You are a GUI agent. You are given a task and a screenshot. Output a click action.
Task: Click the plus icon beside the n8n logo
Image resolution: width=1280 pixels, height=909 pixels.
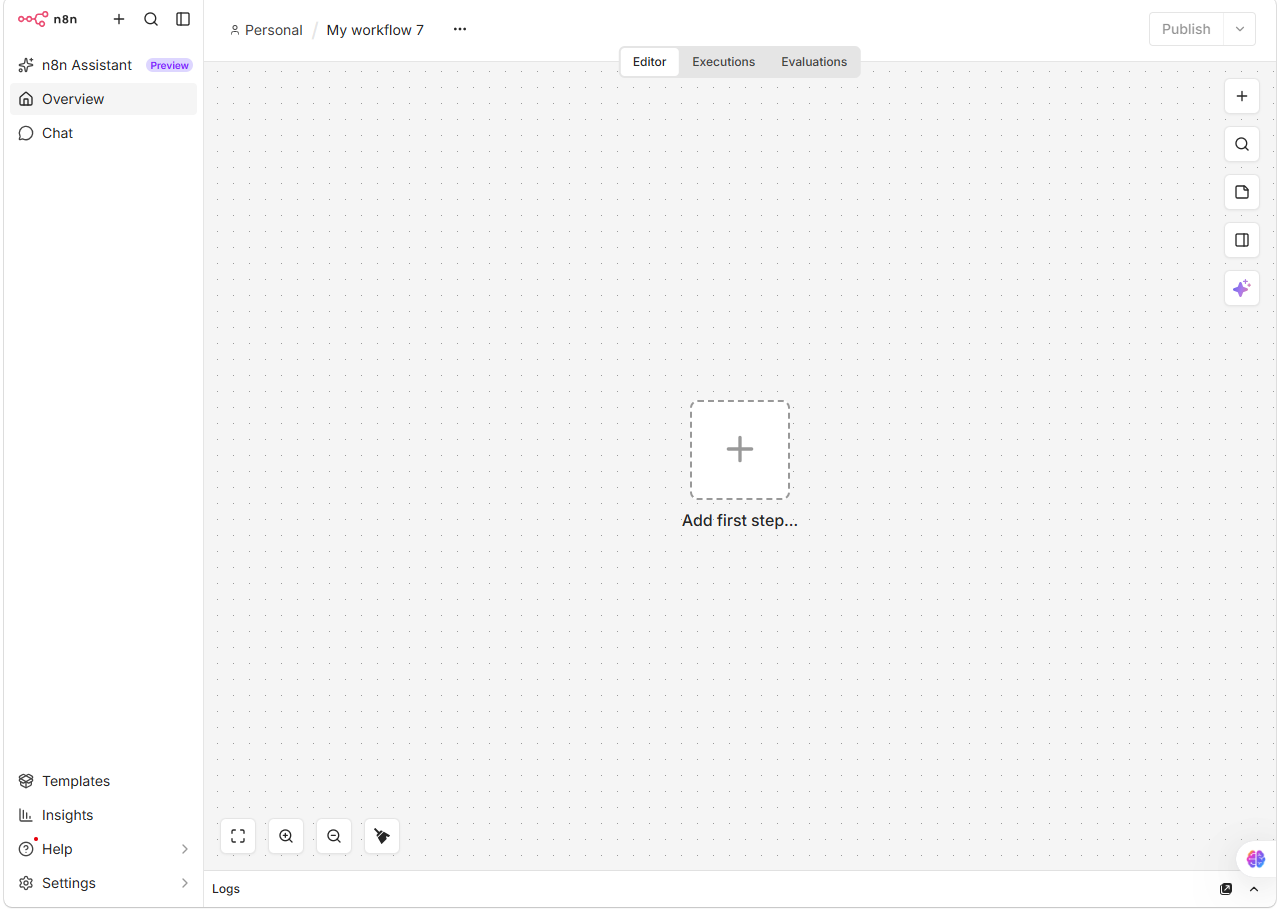tap(119, 19)
